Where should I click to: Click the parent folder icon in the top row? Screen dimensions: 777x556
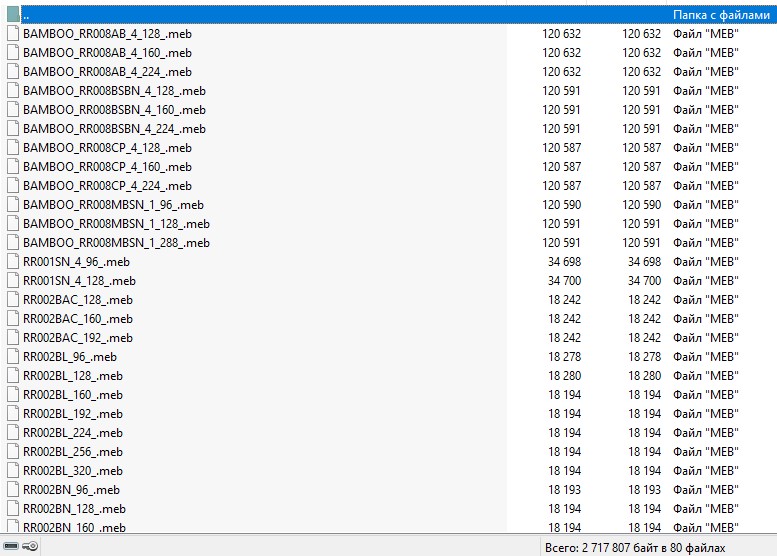tap(13, 14)
